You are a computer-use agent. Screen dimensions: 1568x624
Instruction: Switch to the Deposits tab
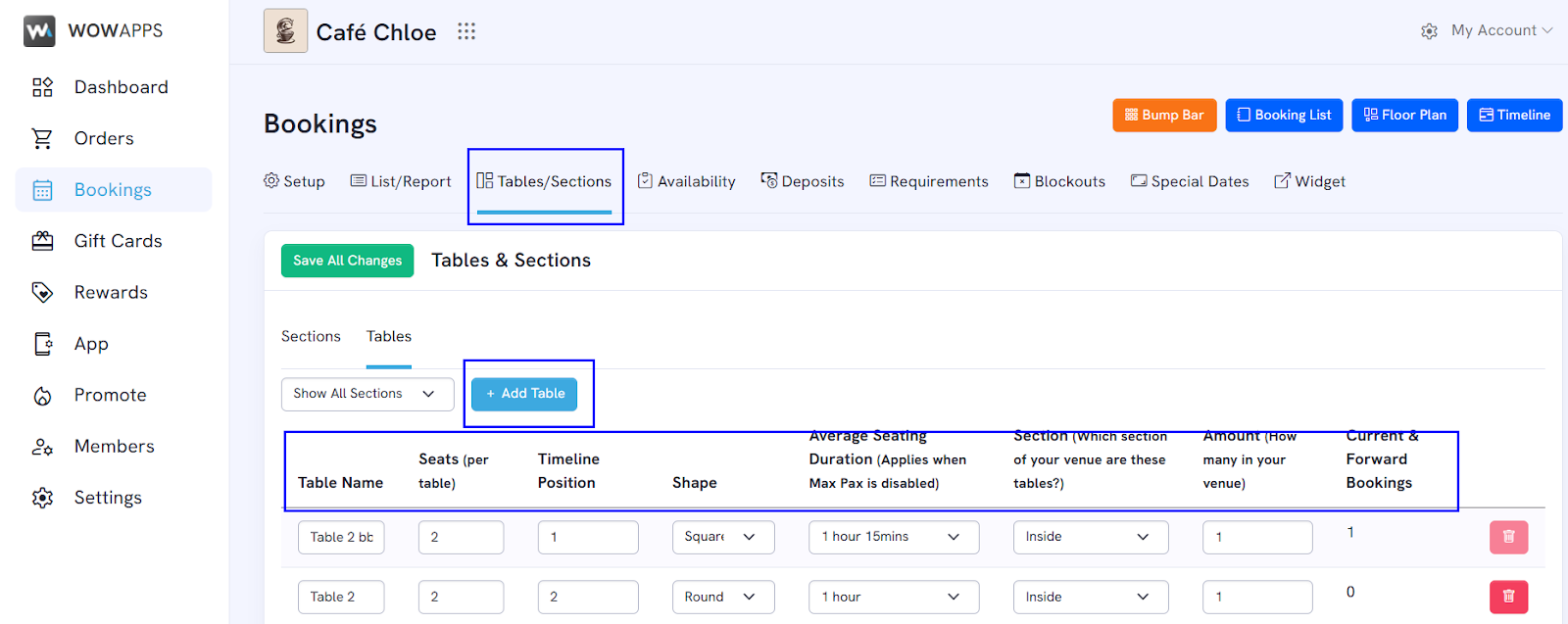pos(803,181)
